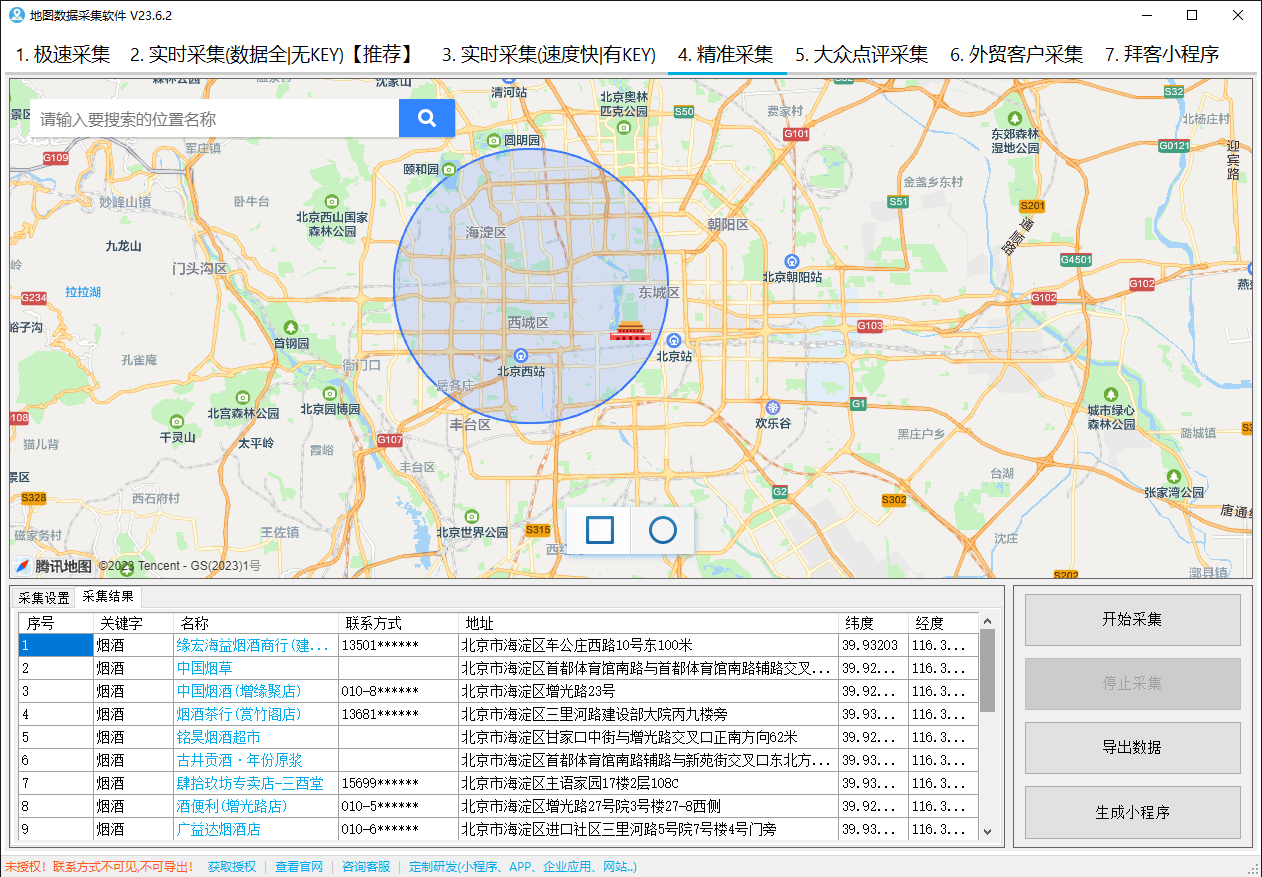The width and height of the screenshot is (1262, 877).
Task: Click the 圆明园 park marker on map
Action: [493, 140]
